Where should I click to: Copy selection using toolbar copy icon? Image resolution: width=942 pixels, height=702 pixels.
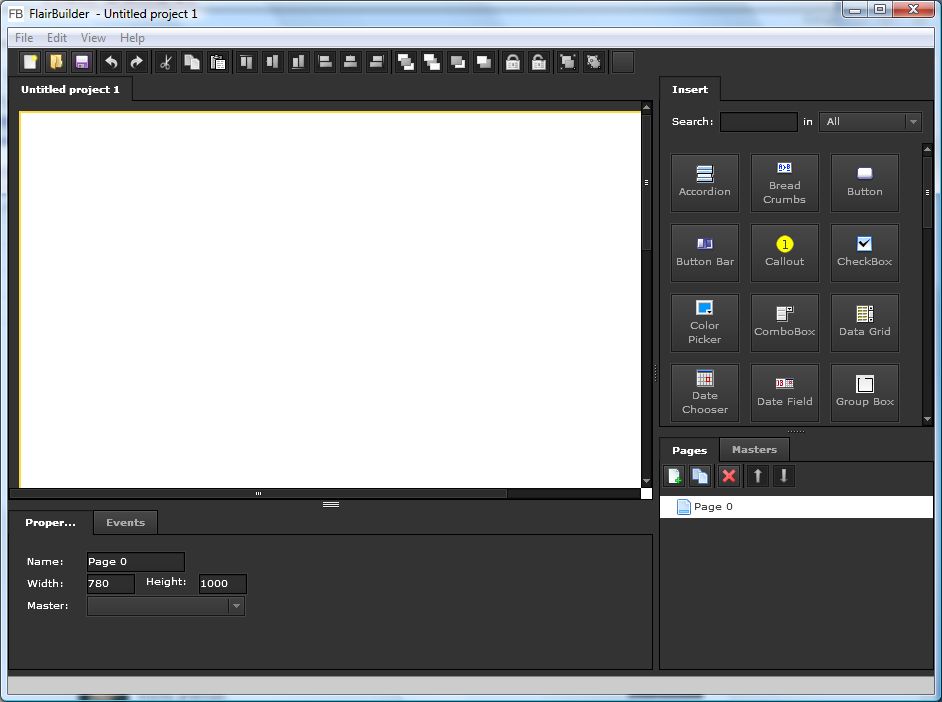tap(192, 62)
